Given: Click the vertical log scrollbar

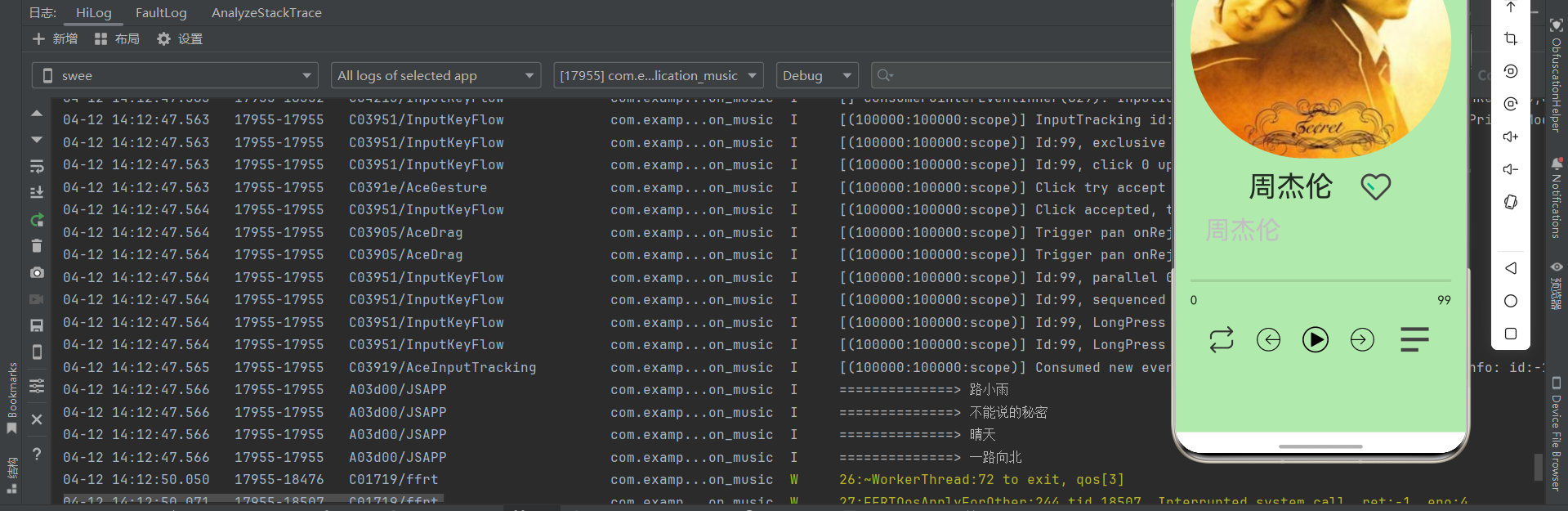Looking at the screenshot, I should (x=1539, y=468).
